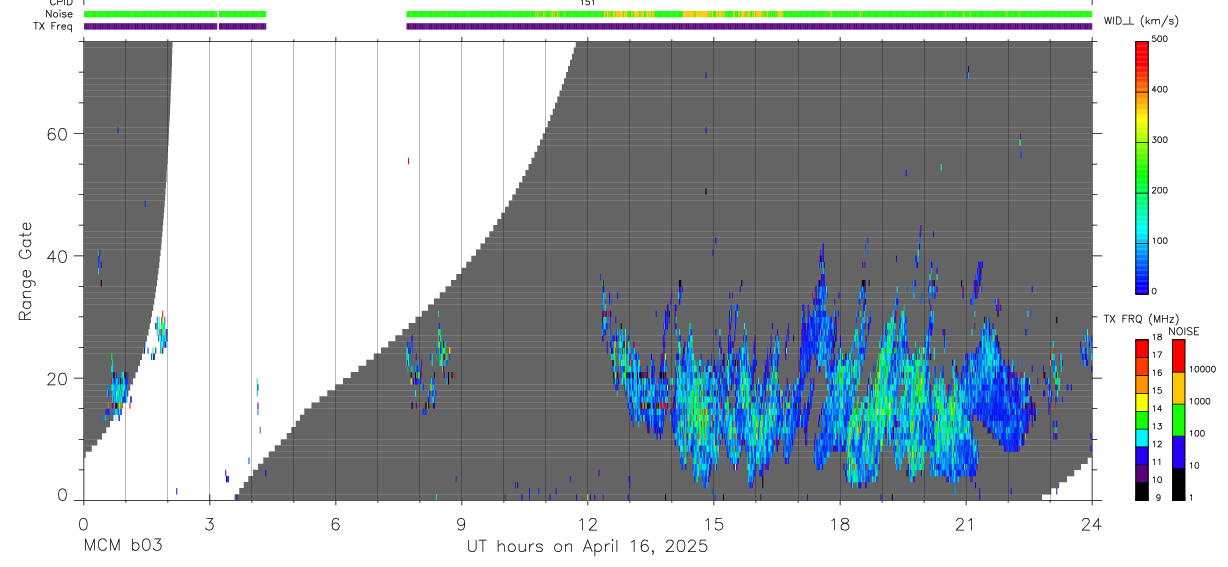Click the '200' tick on width color bar

tap(1160, 190)
